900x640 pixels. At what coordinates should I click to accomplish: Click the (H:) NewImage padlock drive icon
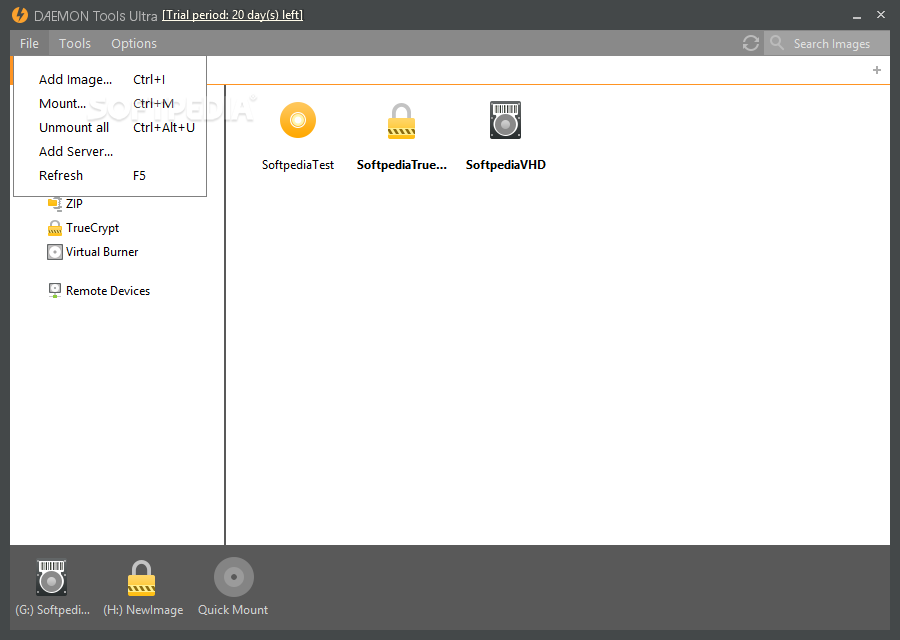coord(141,578)
